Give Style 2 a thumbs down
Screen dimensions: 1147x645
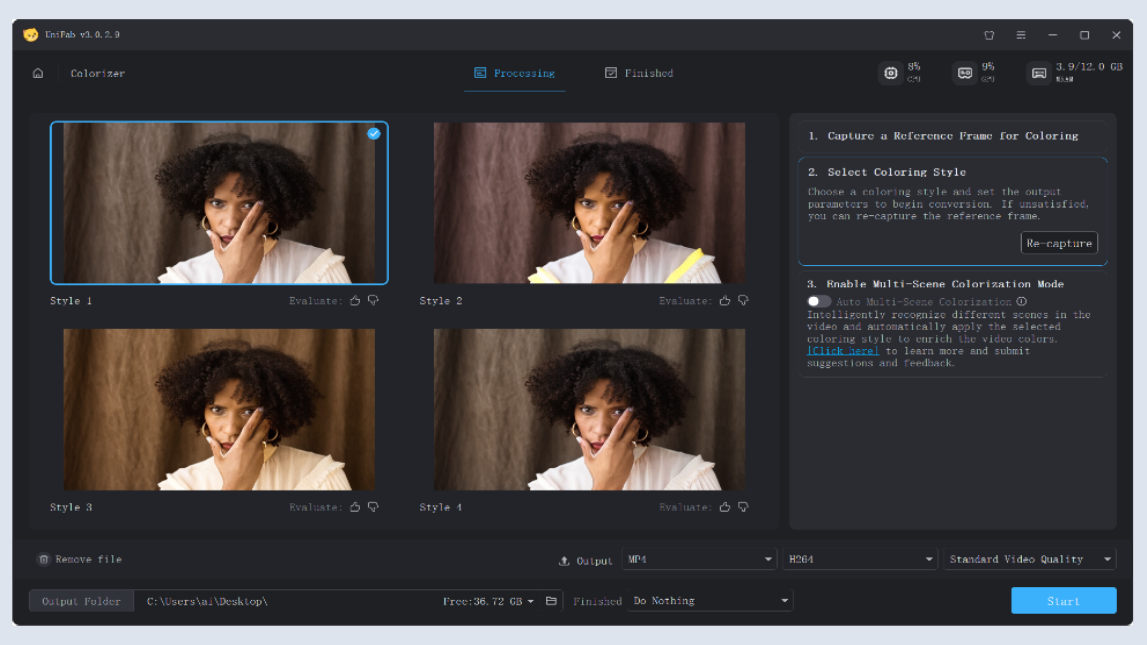pyautogui.click(x=743, y=300)
